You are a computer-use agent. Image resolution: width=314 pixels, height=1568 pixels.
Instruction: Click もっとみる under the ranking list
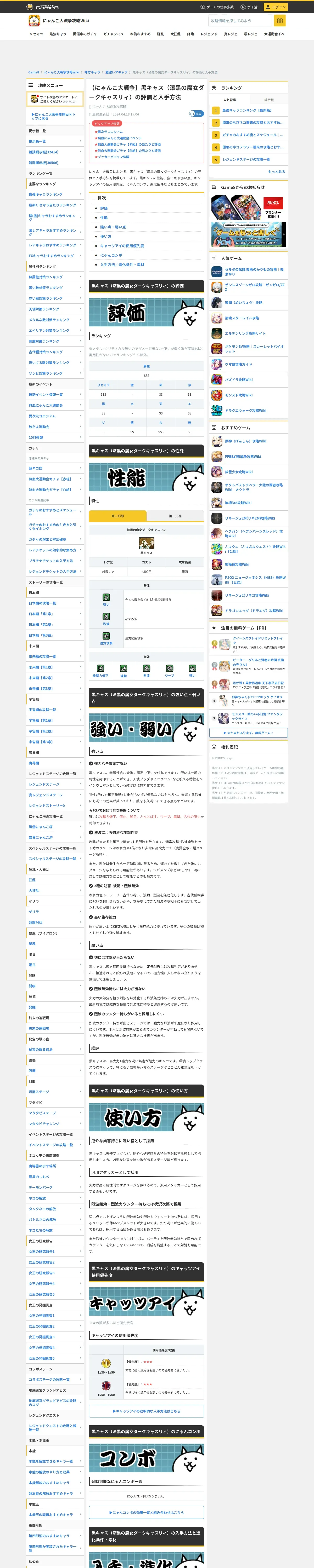coord(276,172)
